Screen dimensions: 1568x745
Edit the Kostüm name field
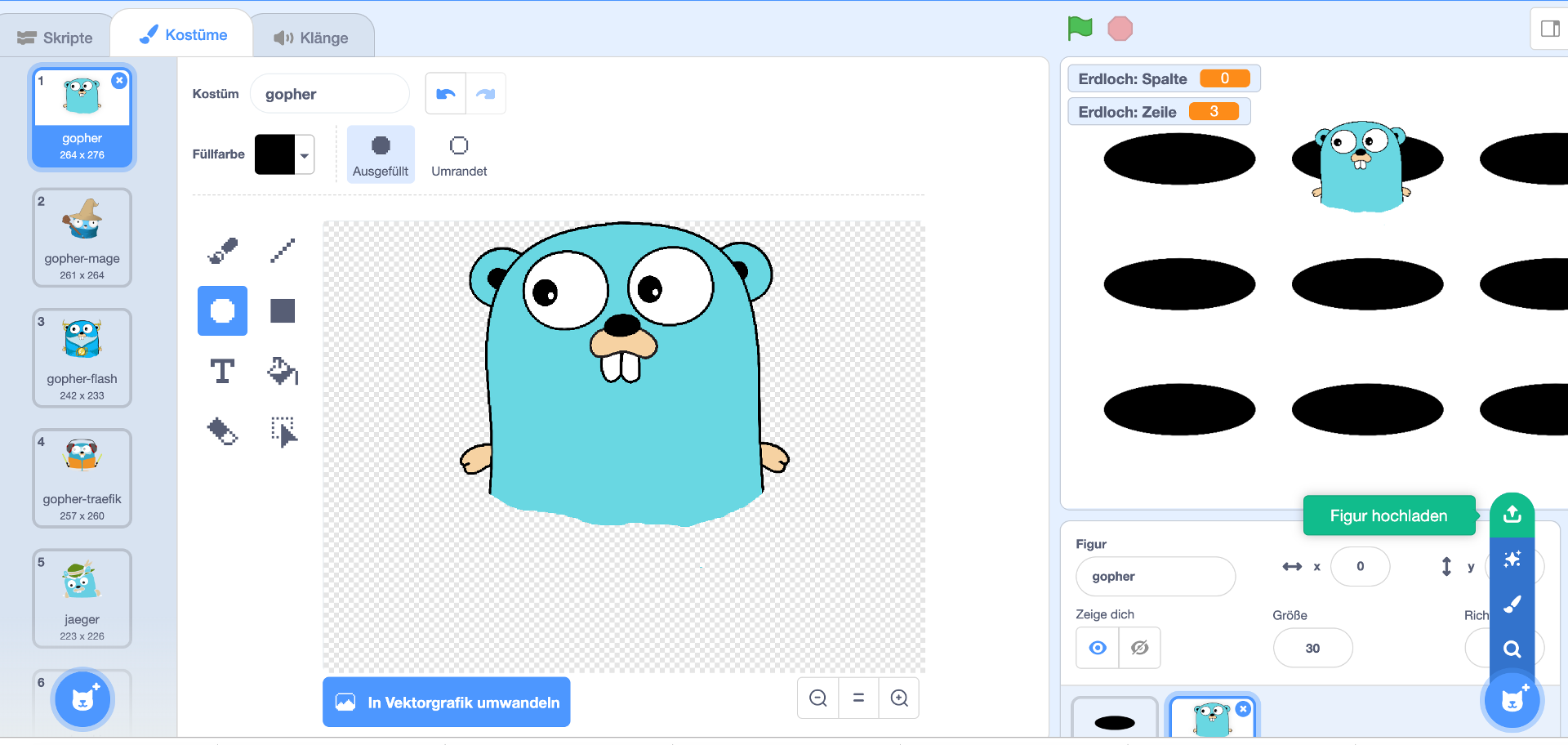click(x=330, y=94)
